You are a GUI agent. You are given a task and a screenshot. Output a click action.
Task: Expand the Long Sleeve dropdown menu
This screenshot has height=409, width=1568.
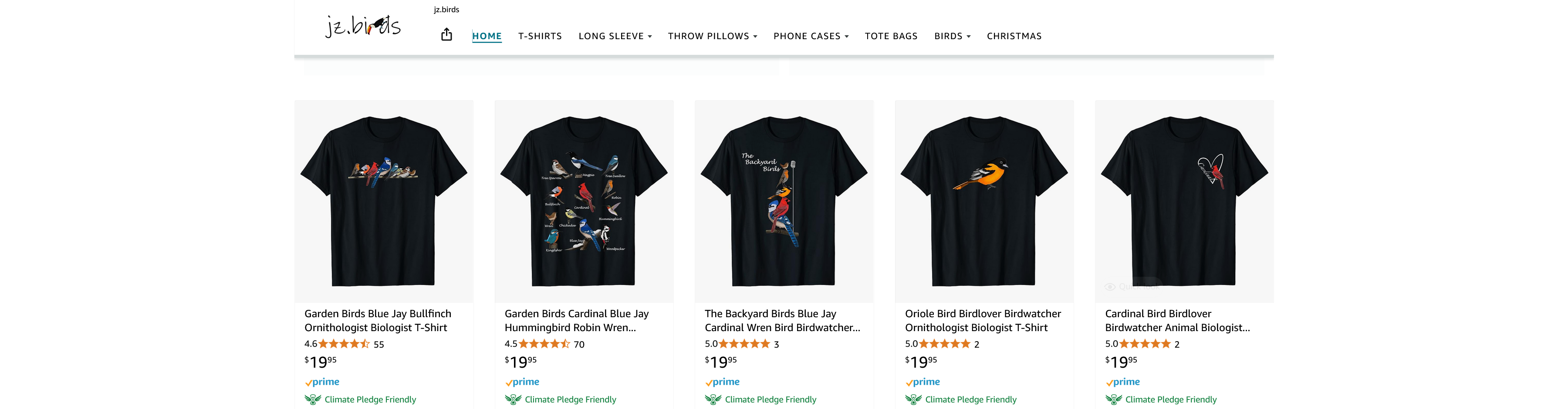click(615, 37)
